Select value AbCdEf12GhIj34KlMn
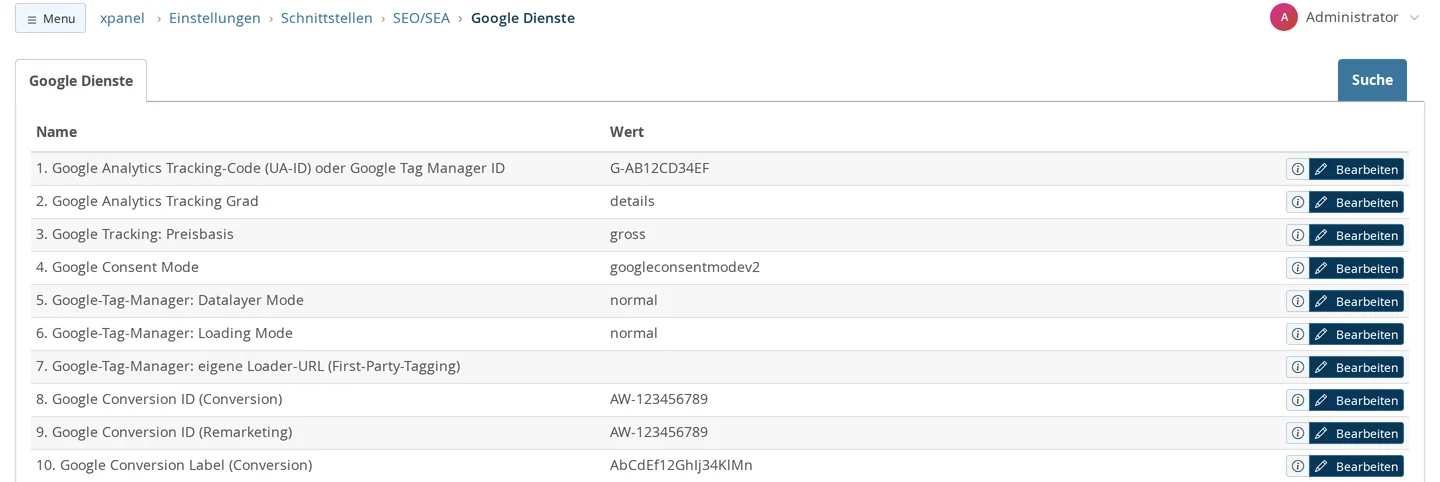 point(681,465)
